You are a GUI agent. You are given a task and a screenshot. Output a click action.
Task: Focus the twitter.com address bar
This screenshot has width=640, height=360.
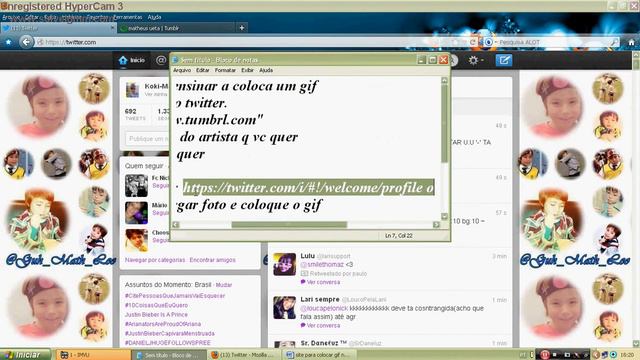coord(245,42)
